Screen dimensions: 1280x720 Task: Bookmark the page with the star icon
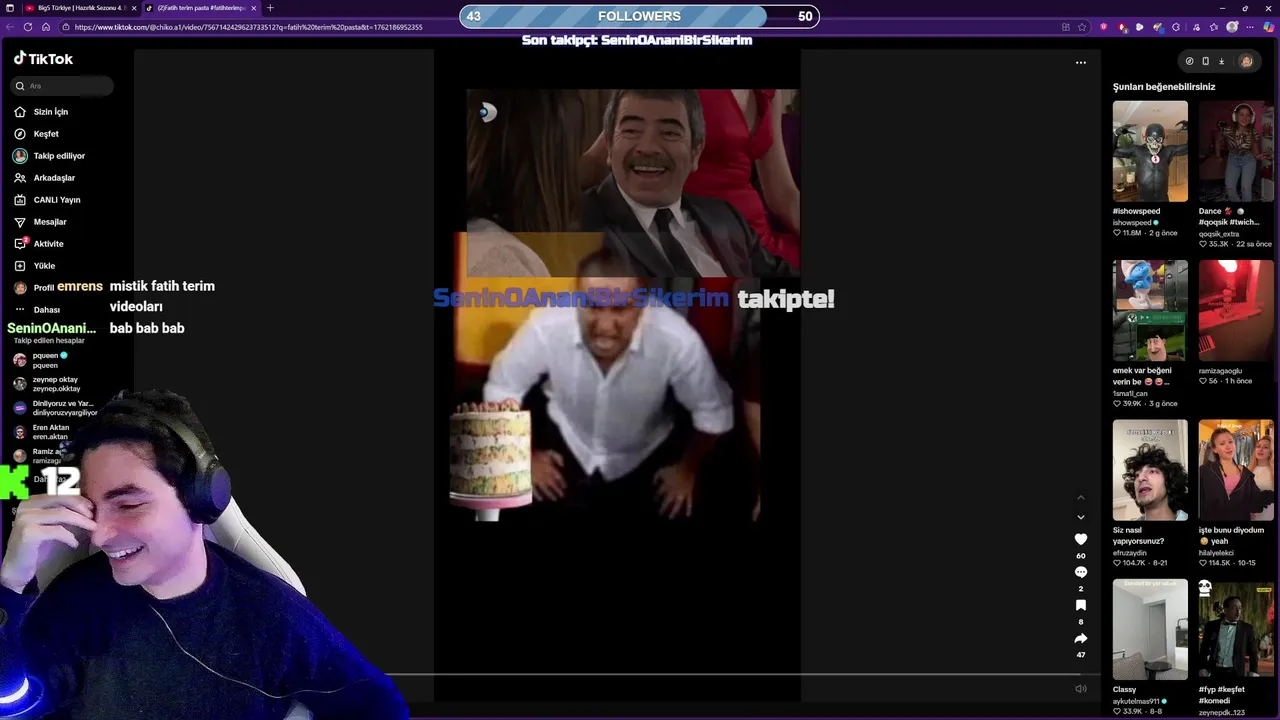click(1082, 27)
